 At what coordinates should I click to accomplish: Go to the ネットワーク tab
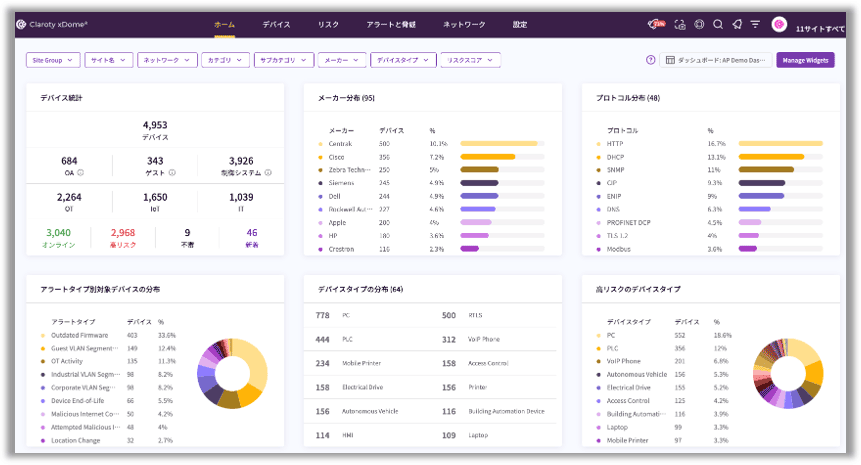464,23
